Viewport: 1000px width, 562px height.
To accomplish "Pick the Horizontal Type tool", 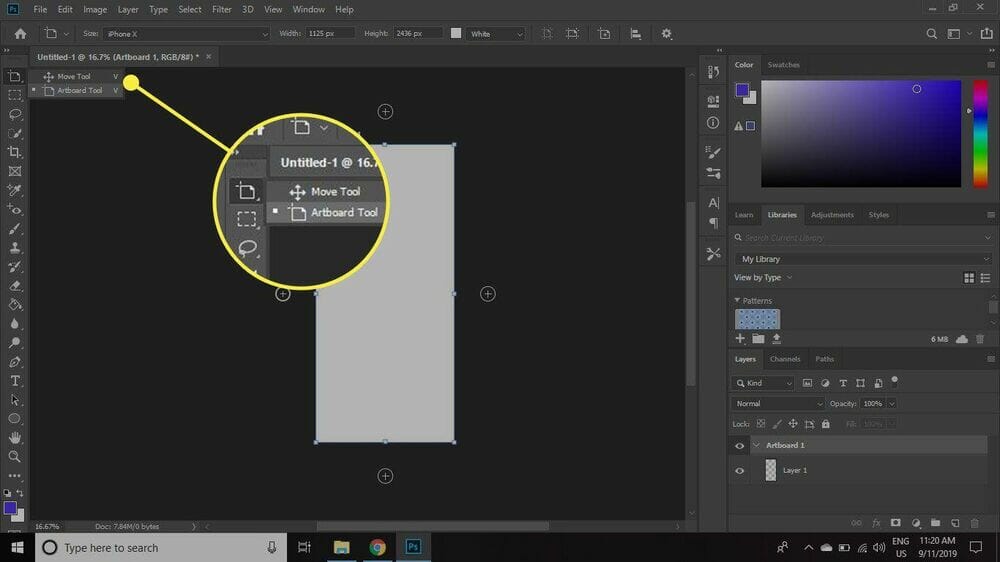I will click(x=15, y=381).
